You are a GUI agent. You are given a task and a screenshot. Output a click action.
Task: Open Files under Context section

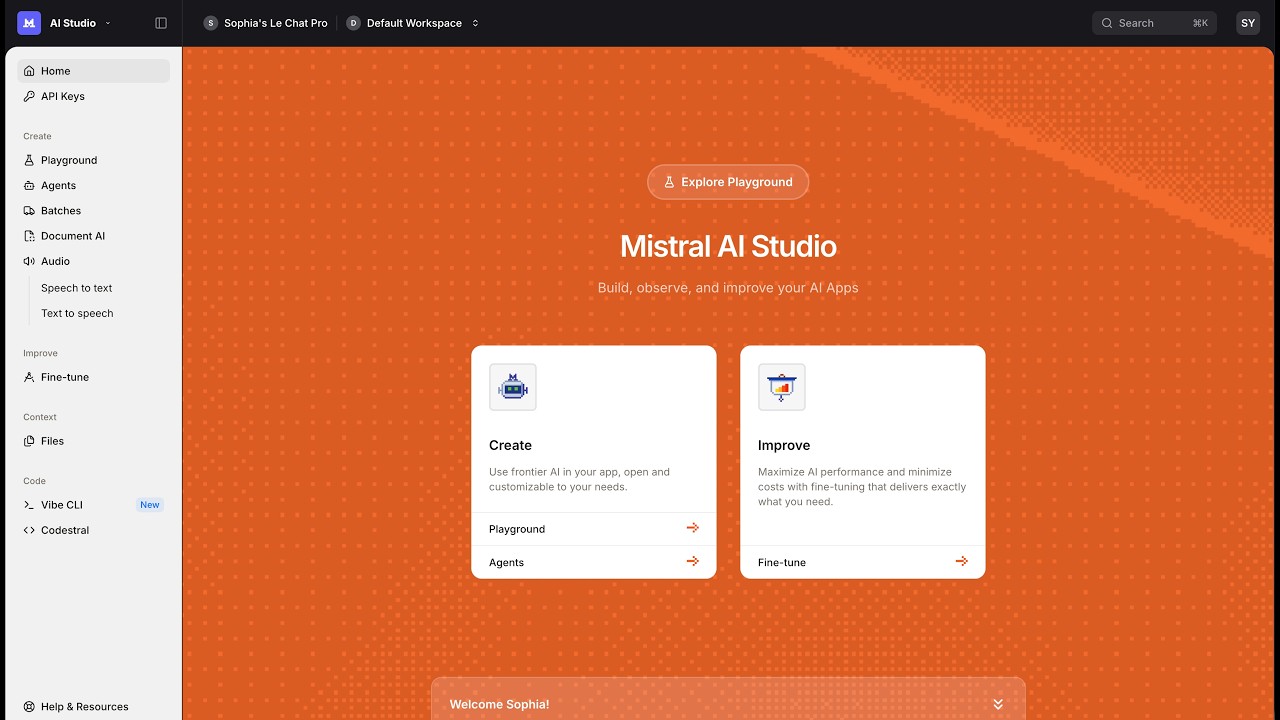coord(94,441)
